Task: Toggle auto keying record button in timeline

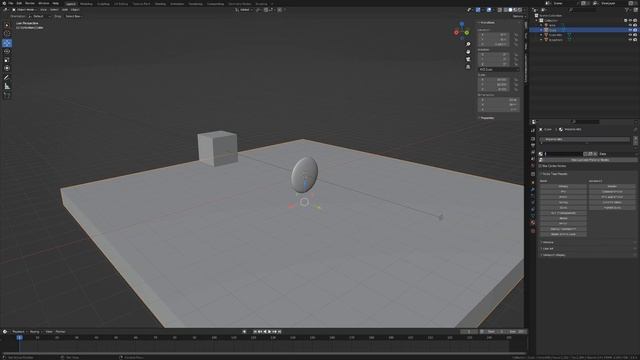Action: tap(244, 332)
